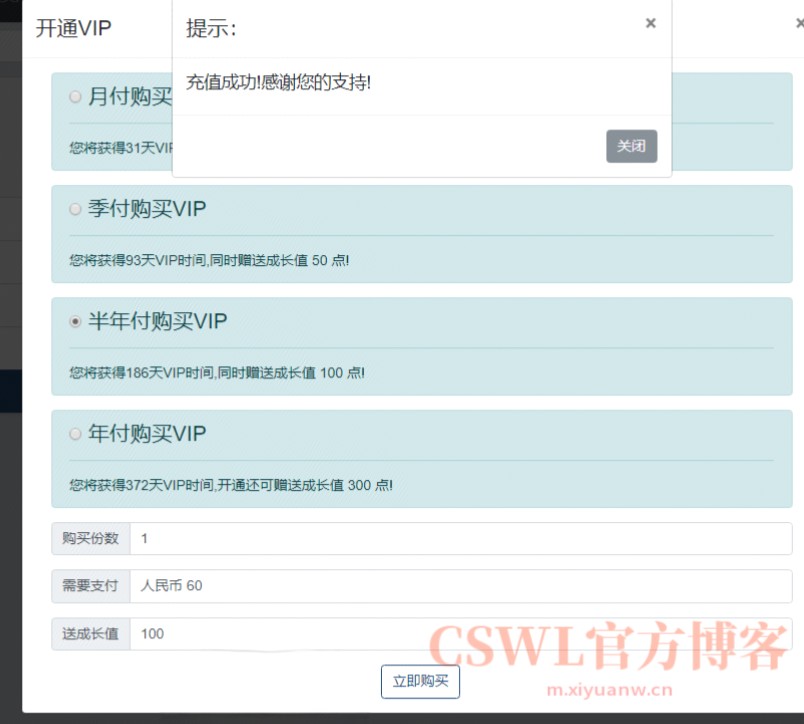Click the 送成长值 bonus points field
This screenshot has height=724, width=804.
pyautogui.click(x=300, y=634)
